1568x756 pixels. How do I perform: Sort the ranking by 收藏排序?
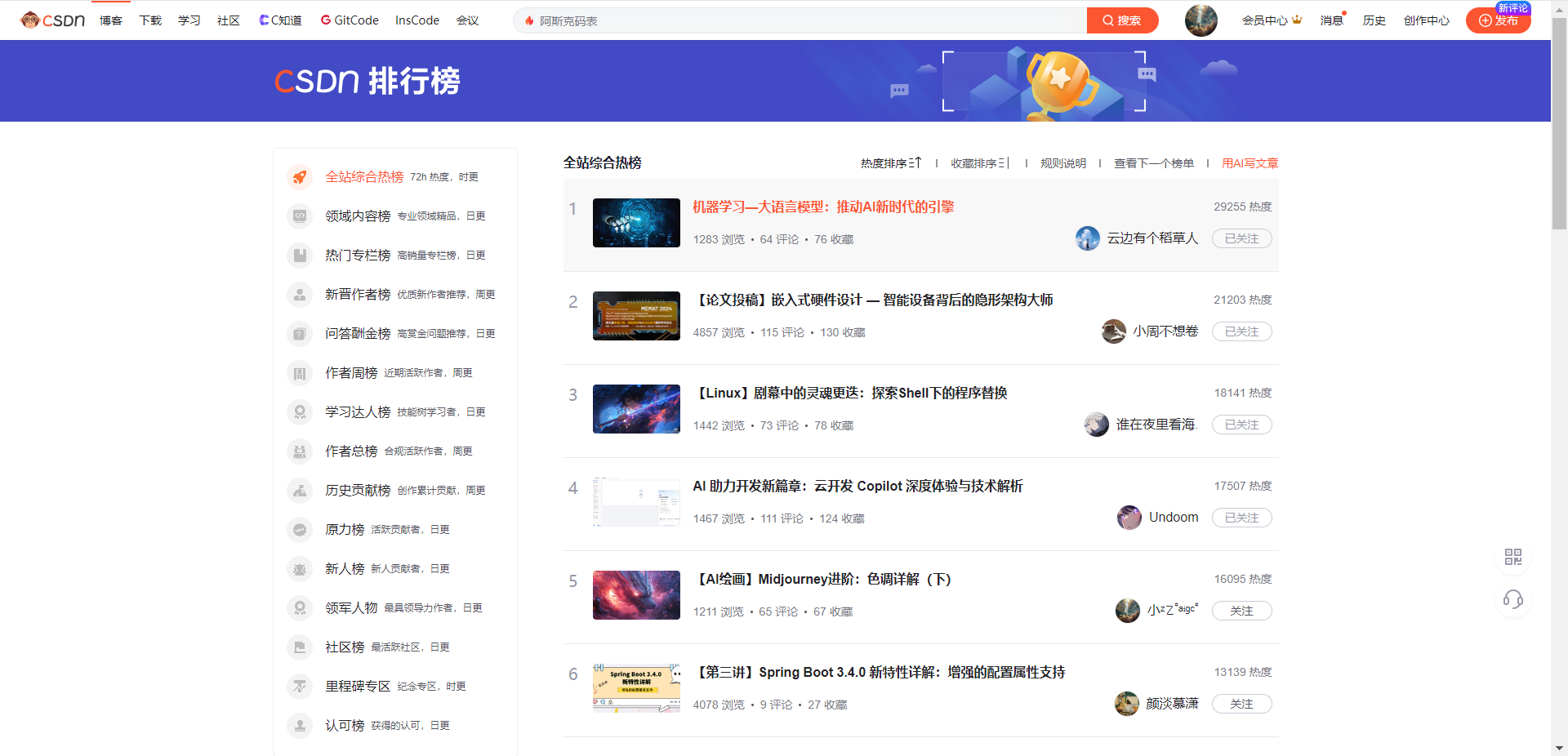(981, 163)
